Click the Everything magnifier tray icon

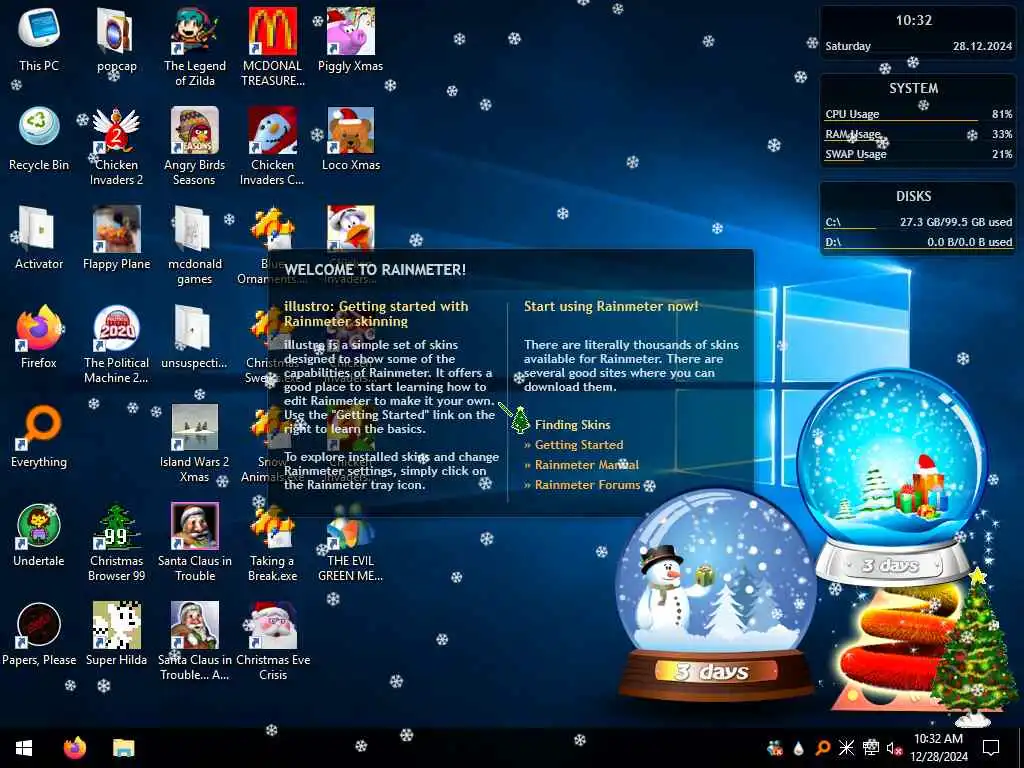(823, 748)
